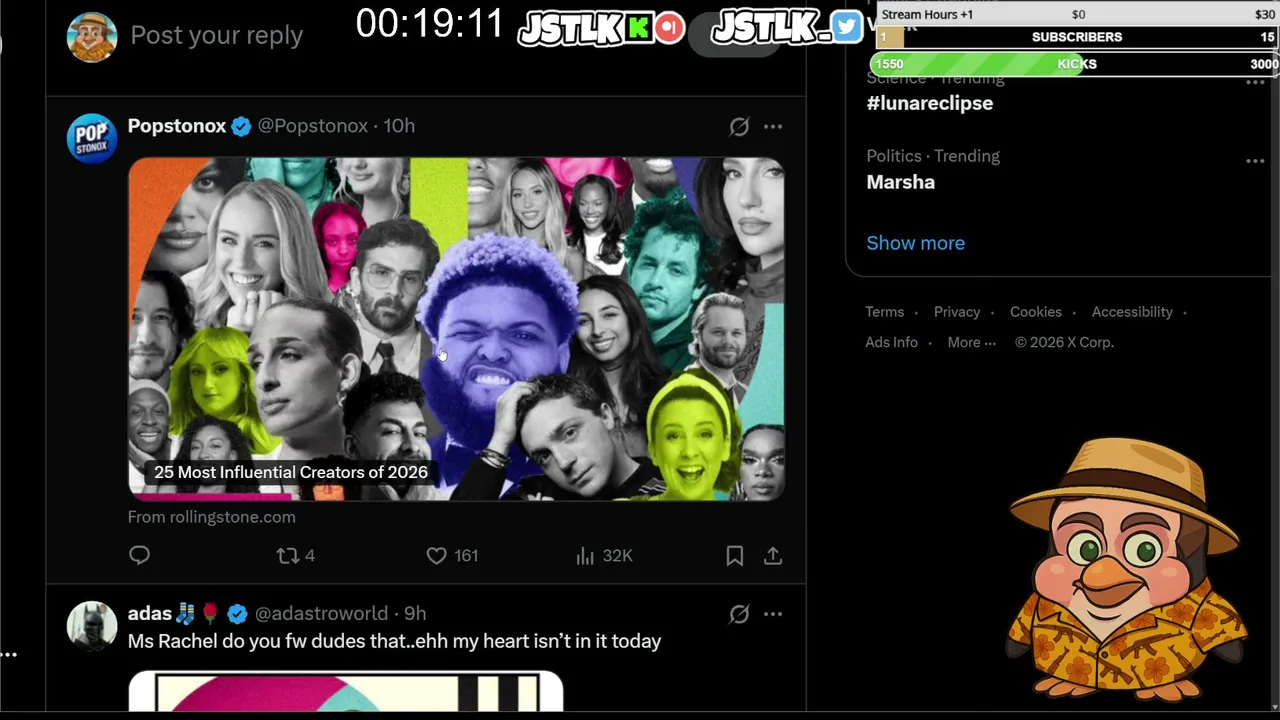The height and width of the screenshot is (720, 1280).
Task: Open the adas profile picture
Action: [x=92, y=625]
